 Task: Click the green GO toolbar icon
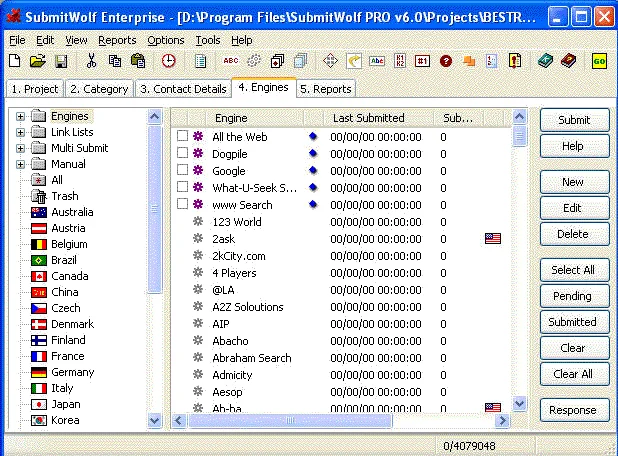(x=599, y=62)
